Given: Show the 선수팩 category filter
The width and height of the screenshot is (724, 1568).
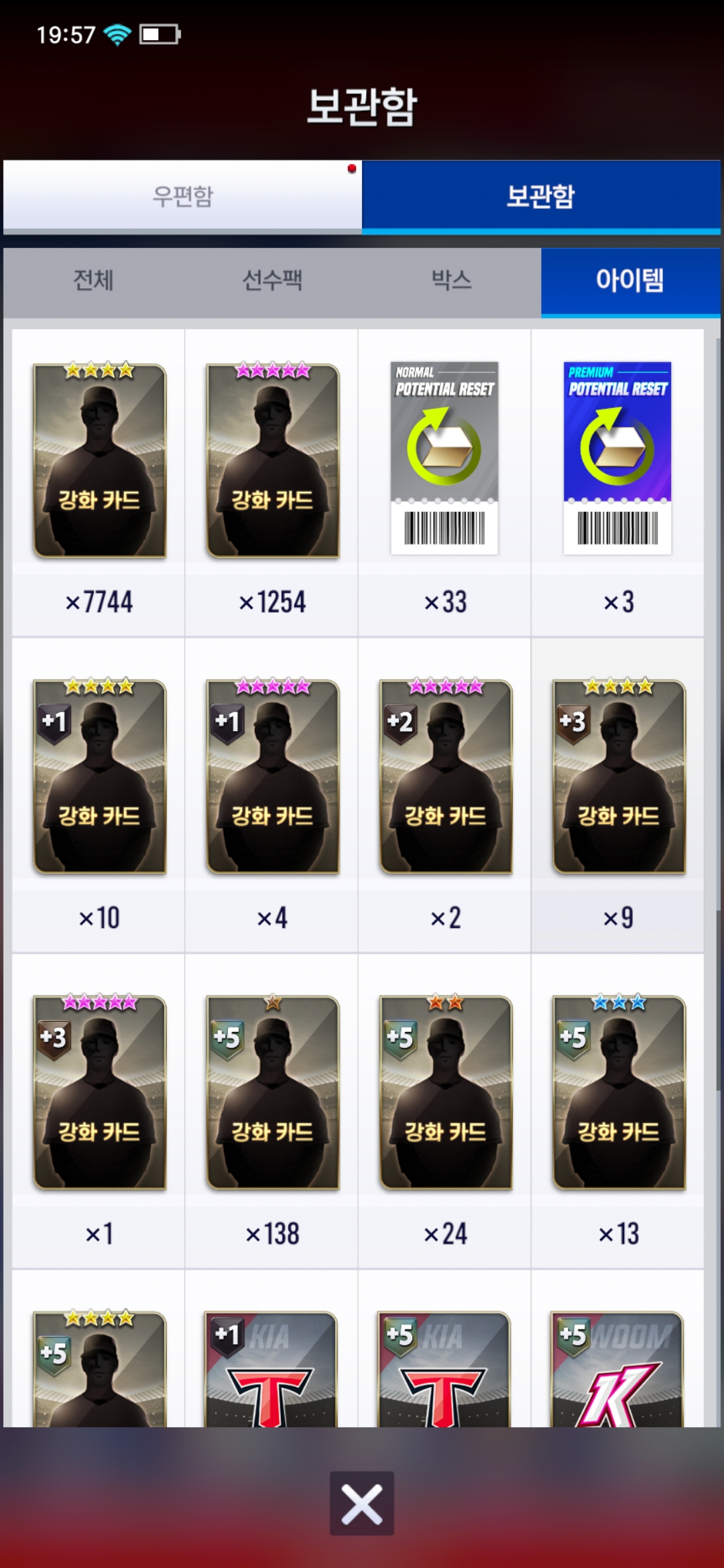Looking at the screenshot, I should coord(272,281).
